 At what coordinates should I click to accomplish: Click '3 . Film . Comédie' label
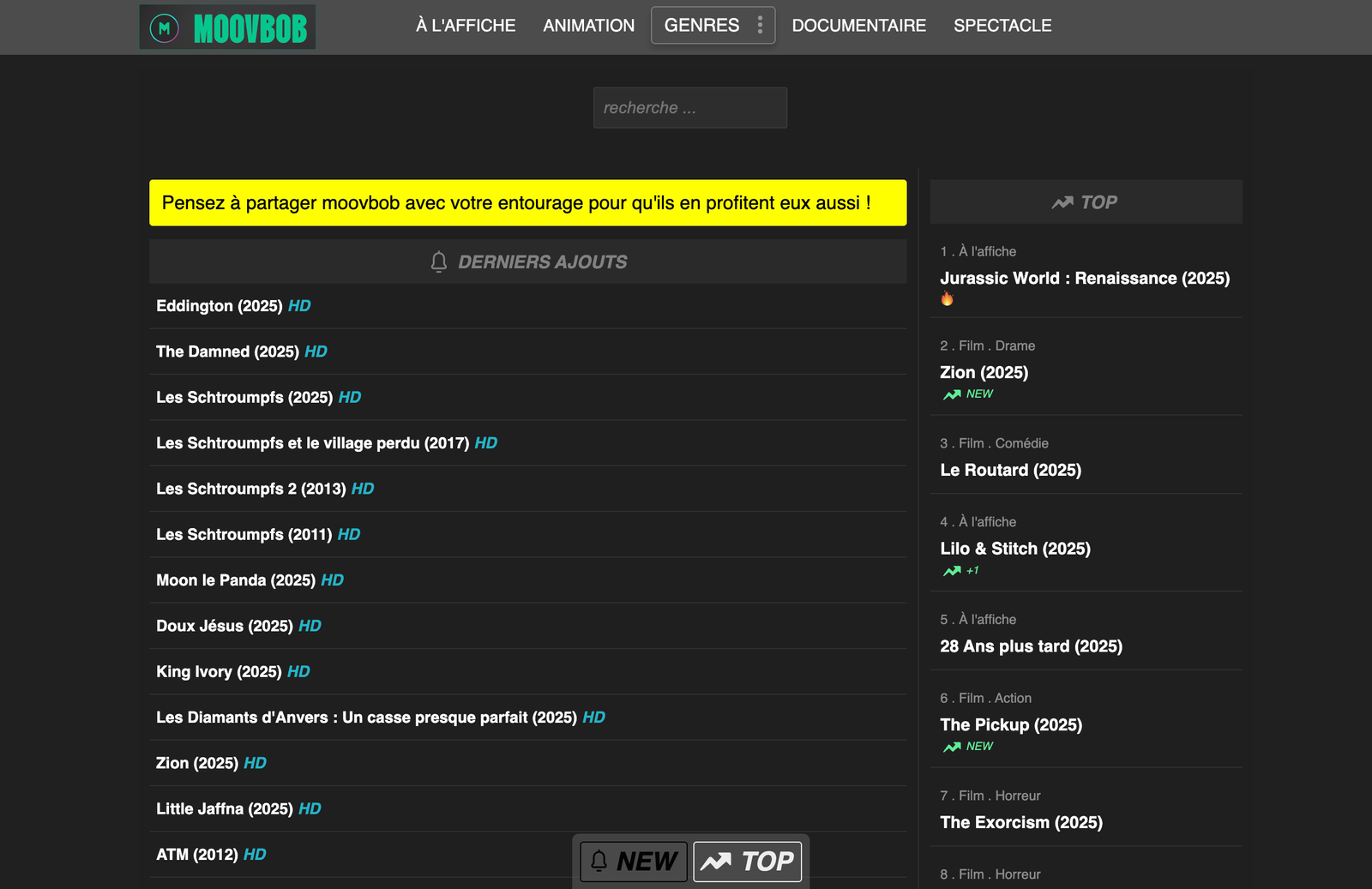994,443
